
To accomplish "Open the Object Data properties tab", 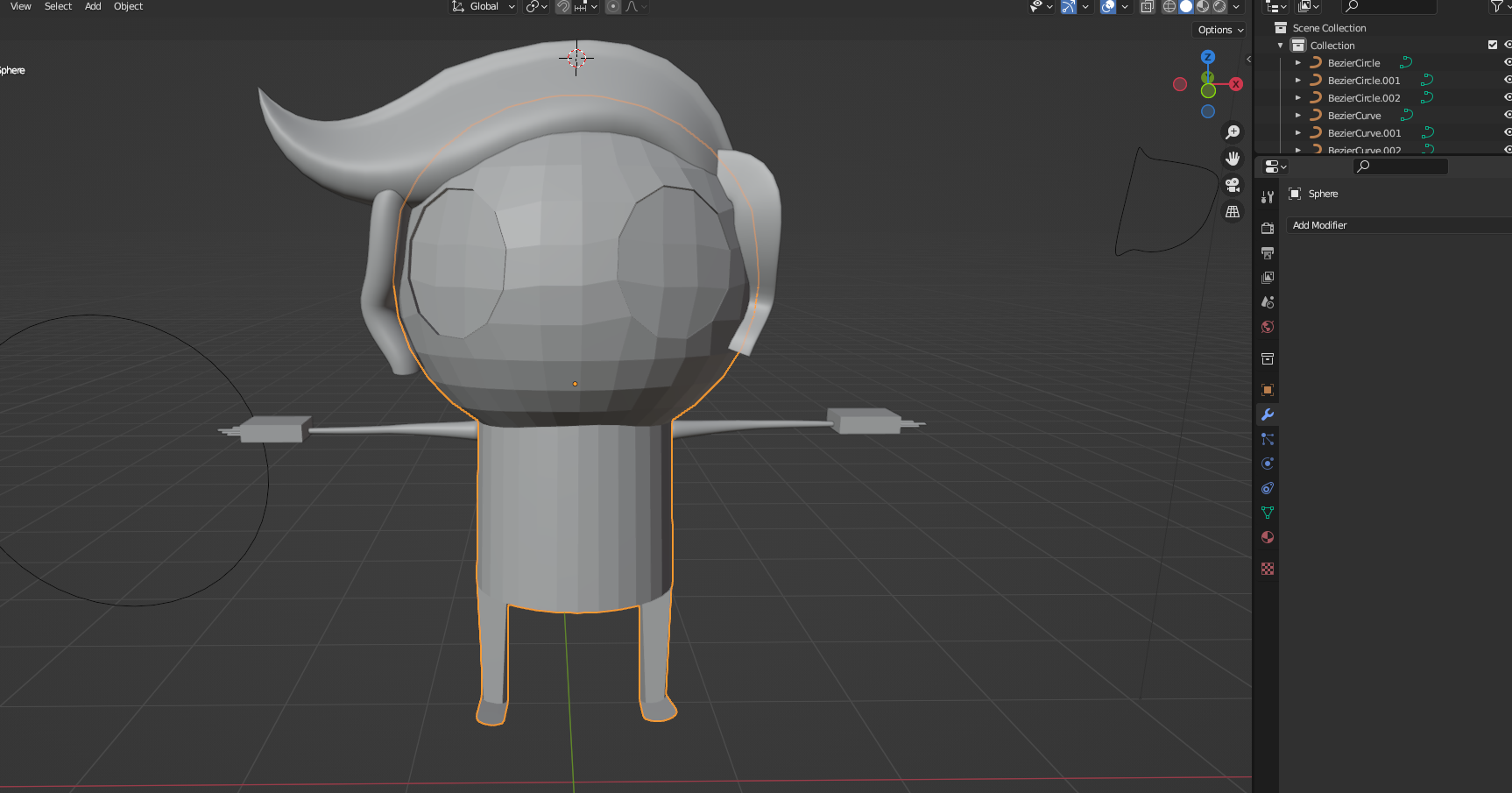I will point(1268,513).
